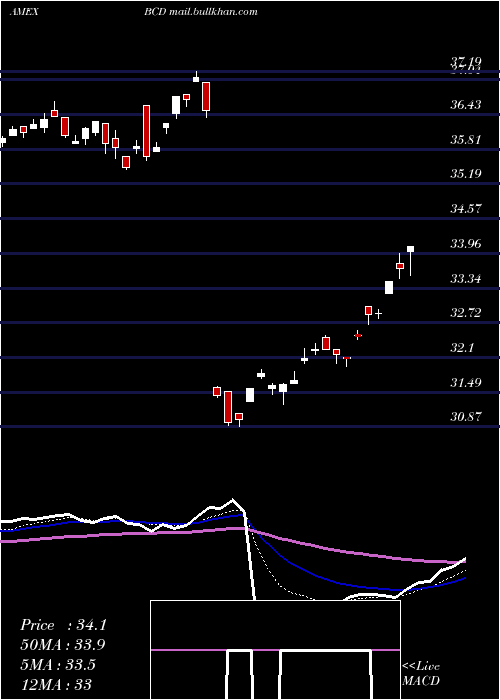The height and width of the screenshot is (700, 500).
Task: Click the 32.72 price level label
Action: point(466,312)
